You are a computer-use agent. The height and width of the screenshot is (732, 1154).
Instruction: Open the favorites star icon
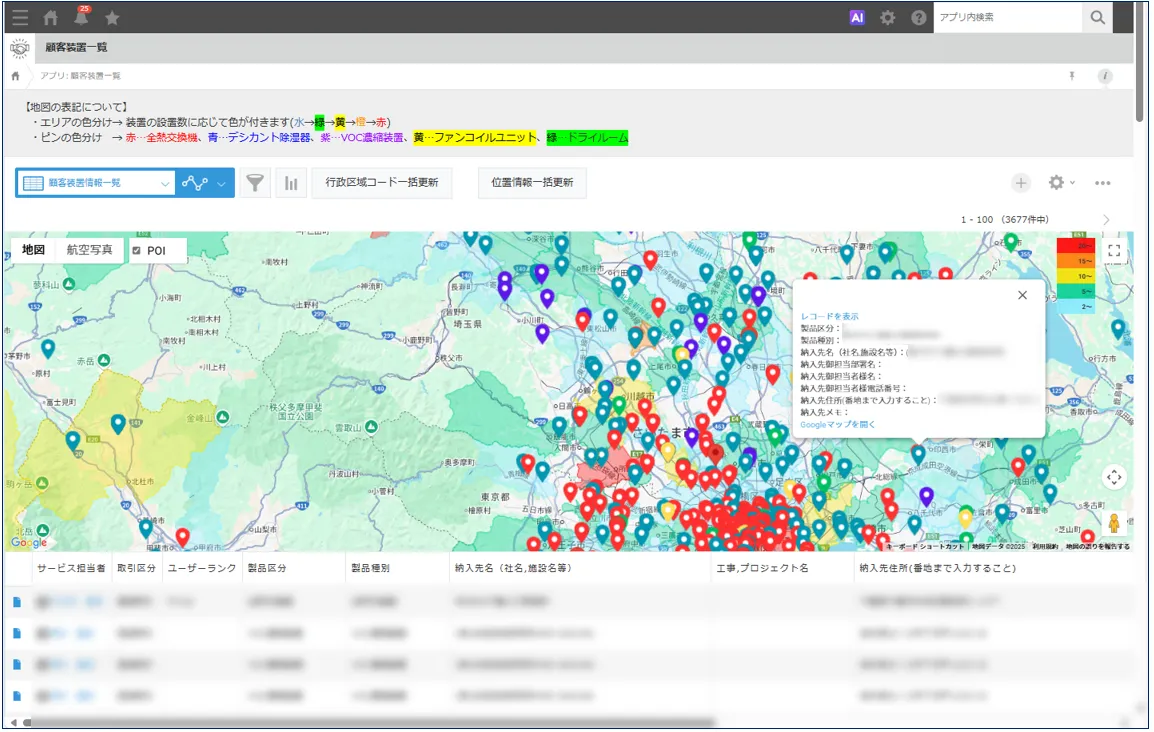click(x=113, y=18)
